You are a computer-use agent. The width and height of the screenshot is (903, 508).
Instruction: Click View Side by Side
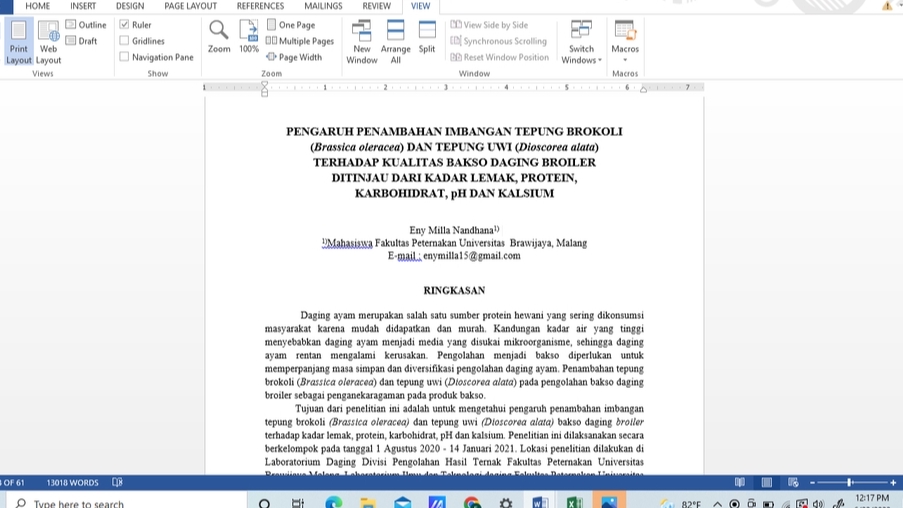click(489, 25)
